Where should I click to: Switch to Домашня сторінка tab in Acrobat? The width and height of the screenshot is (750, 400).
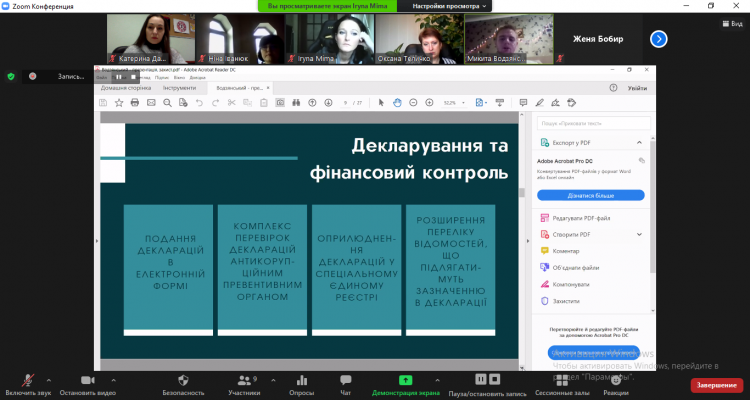pyautogui.click(x=123, y=88)
